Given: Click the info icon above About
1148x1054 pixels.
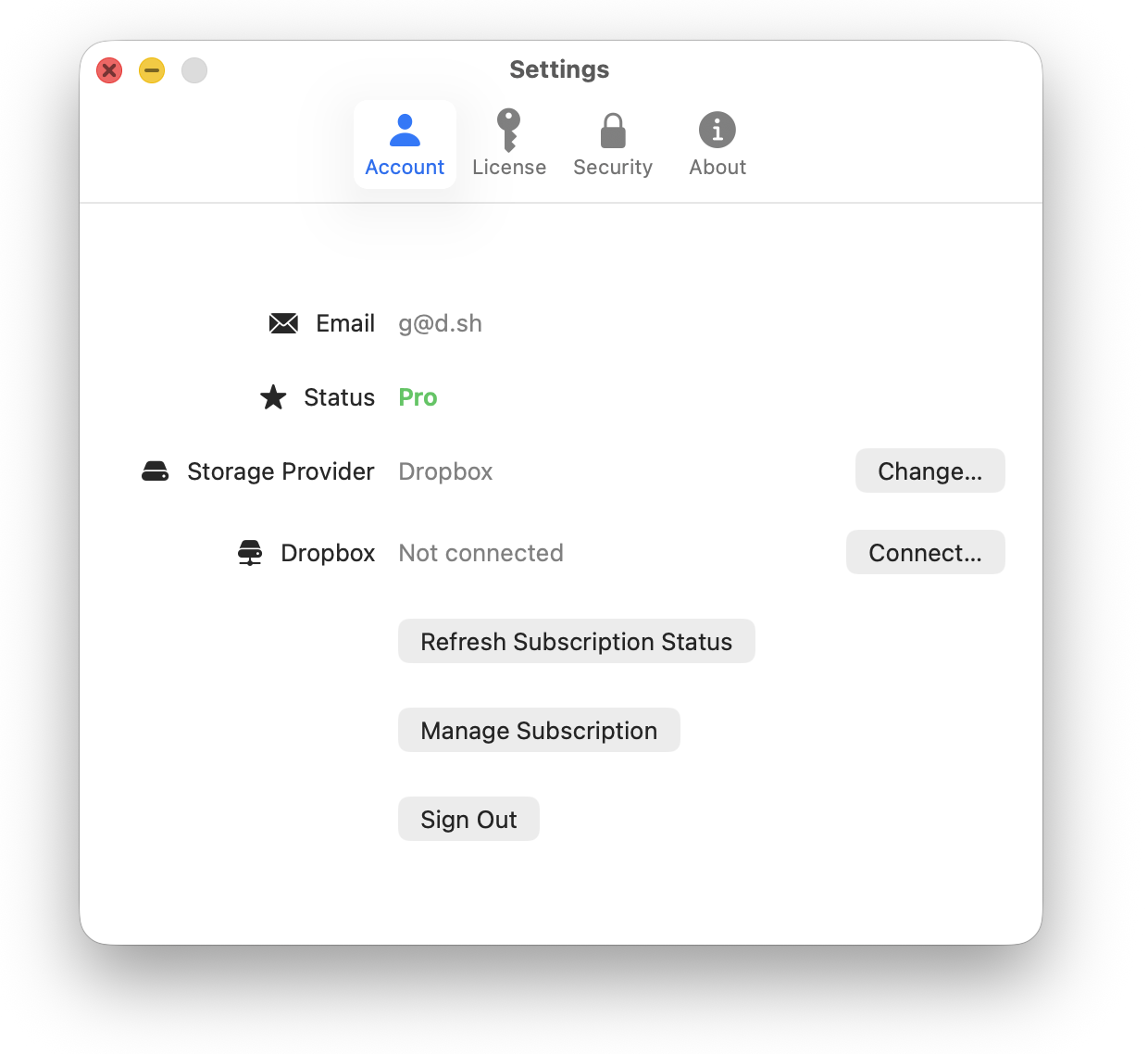Looking at the screenshot, I should coord(717,131).
